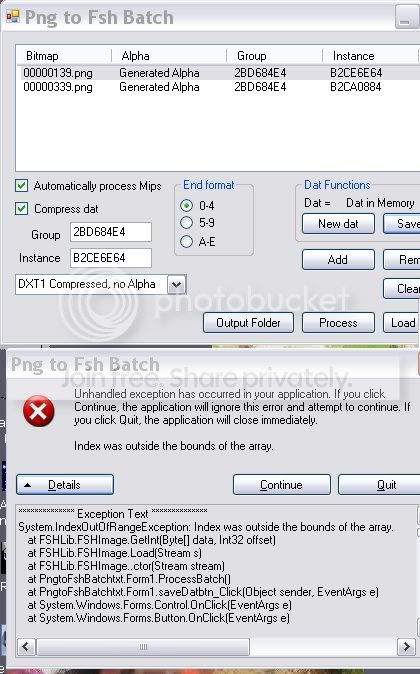
Task: Choose the A-E end format option
Action: point(186,242)
